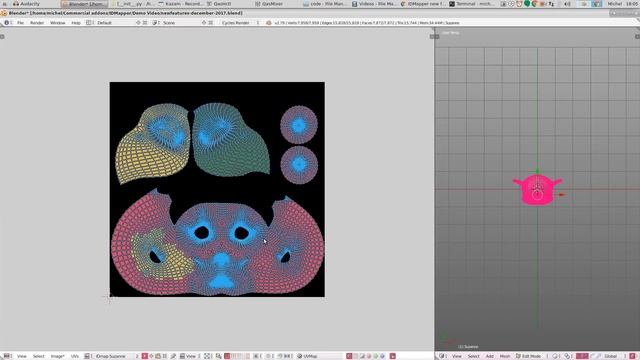Select the UV vertex select mode button
The width and height of the screenshot is (640, 360).
pos(227,356)
